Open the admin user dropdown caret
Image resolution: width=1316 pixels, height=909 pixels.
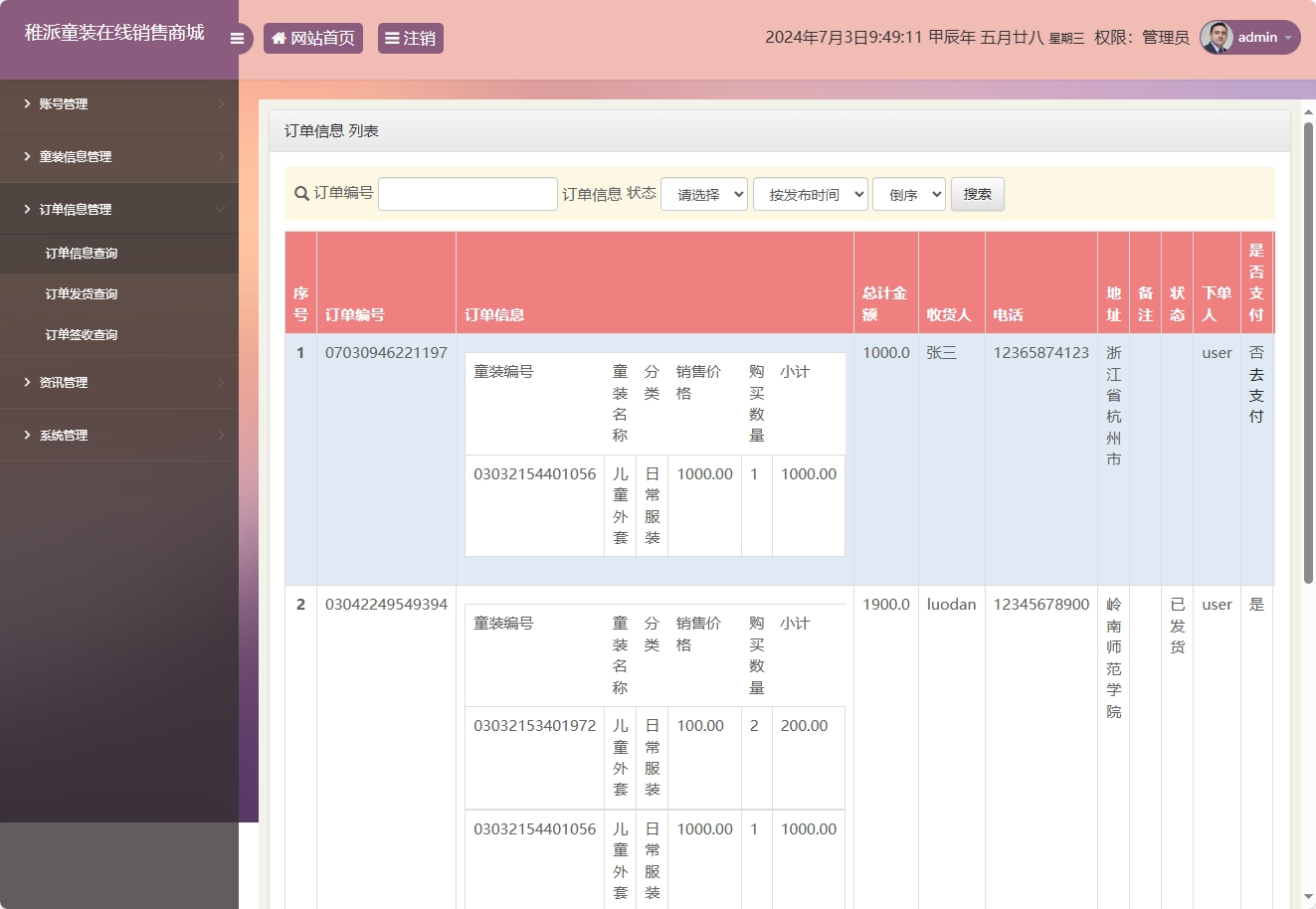coord(1288,38)
